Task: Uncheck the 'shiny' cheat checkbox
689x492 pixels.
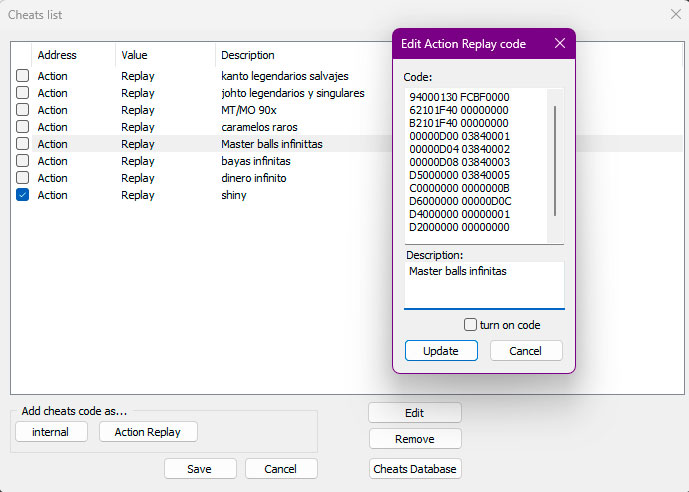Action: point(22,195)
